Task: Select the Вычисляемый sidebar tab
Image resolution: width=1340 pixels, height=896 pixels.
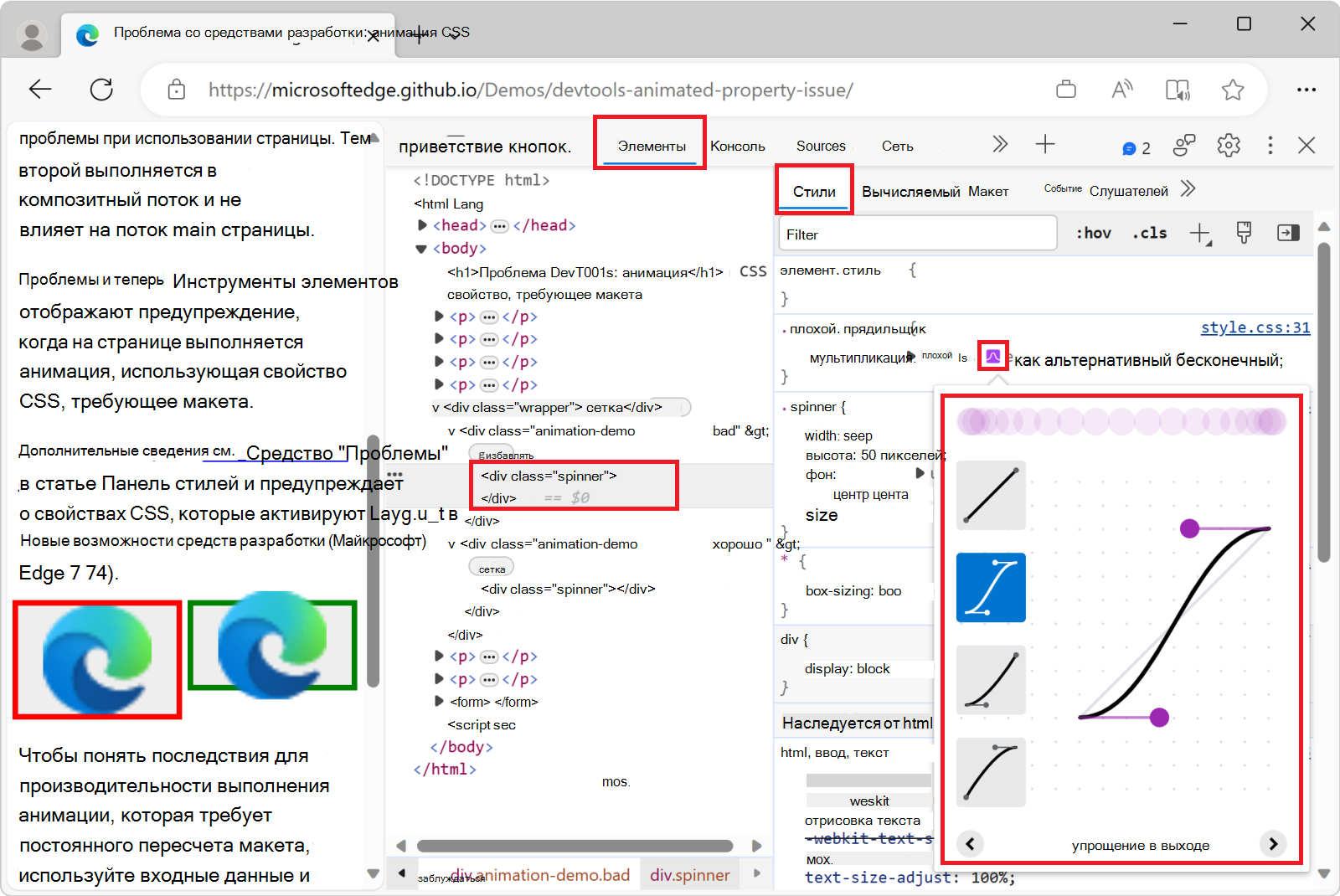Action: [910, 191]
